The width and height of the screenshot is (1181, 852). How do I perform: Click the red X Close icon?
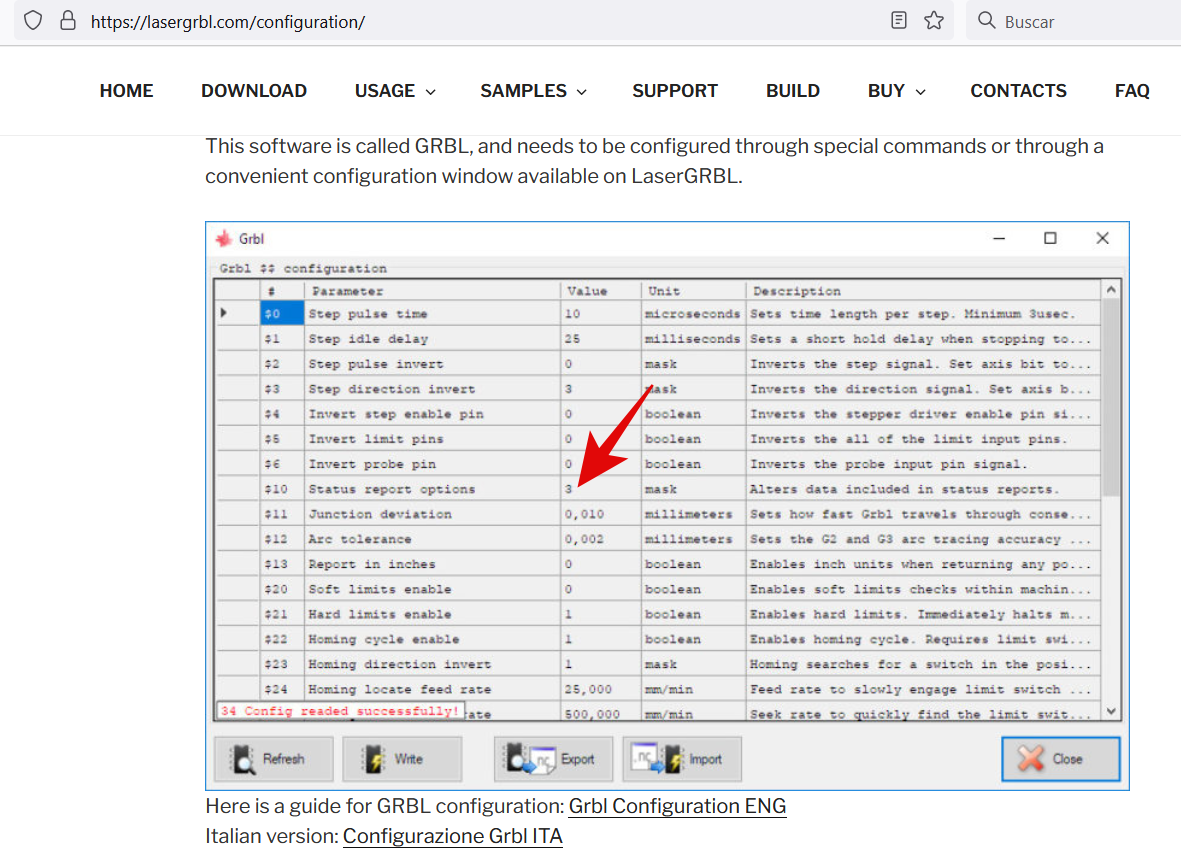1031,759
